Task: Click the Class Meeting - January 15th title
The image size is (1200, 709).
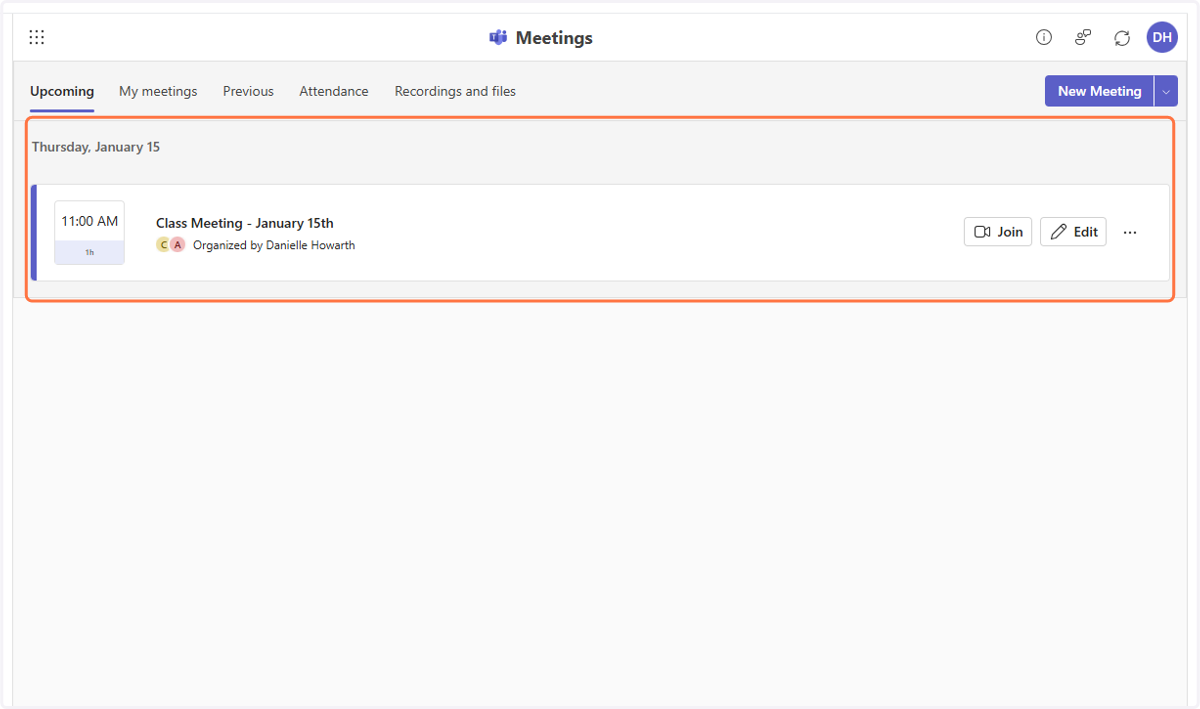Action: pos(245,223)
